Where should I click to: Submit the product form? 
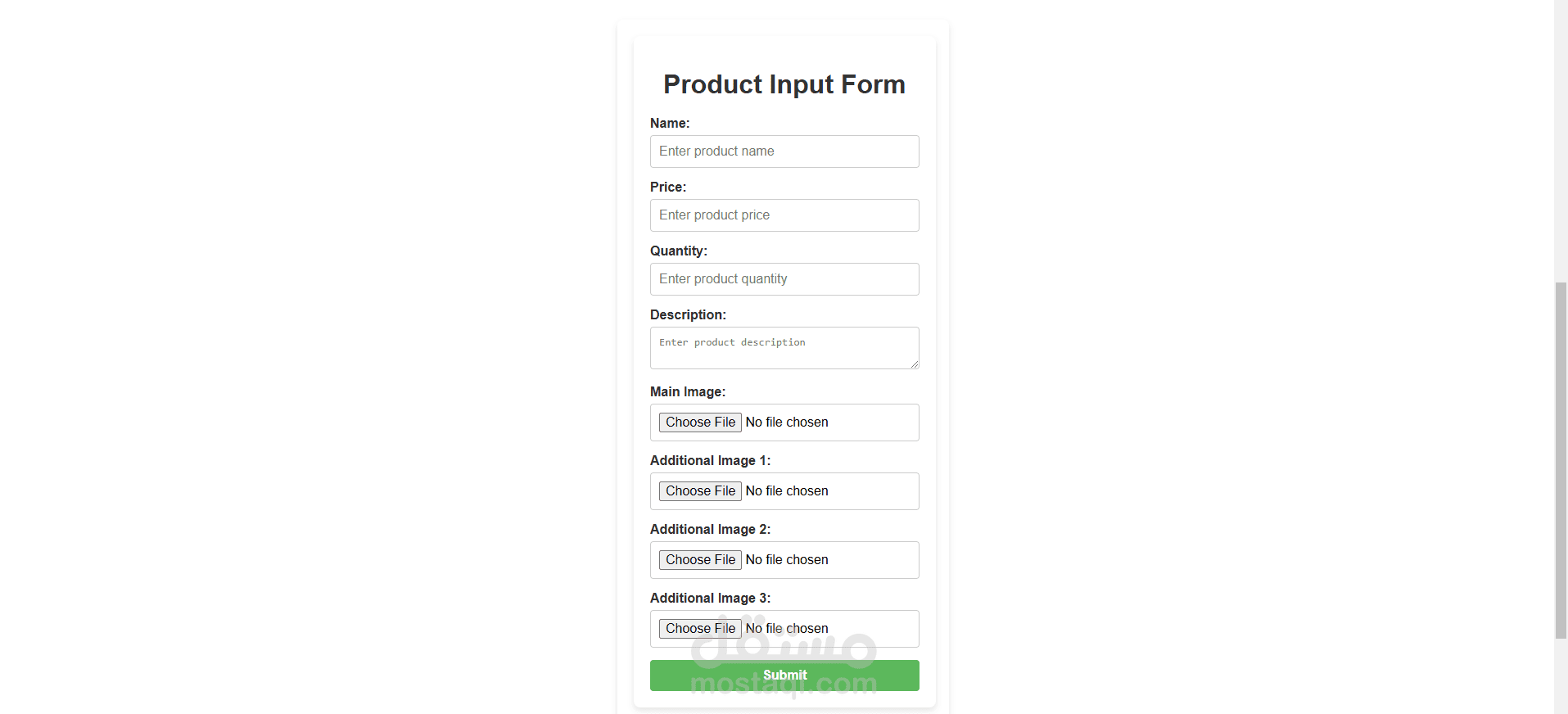(784, 676)
